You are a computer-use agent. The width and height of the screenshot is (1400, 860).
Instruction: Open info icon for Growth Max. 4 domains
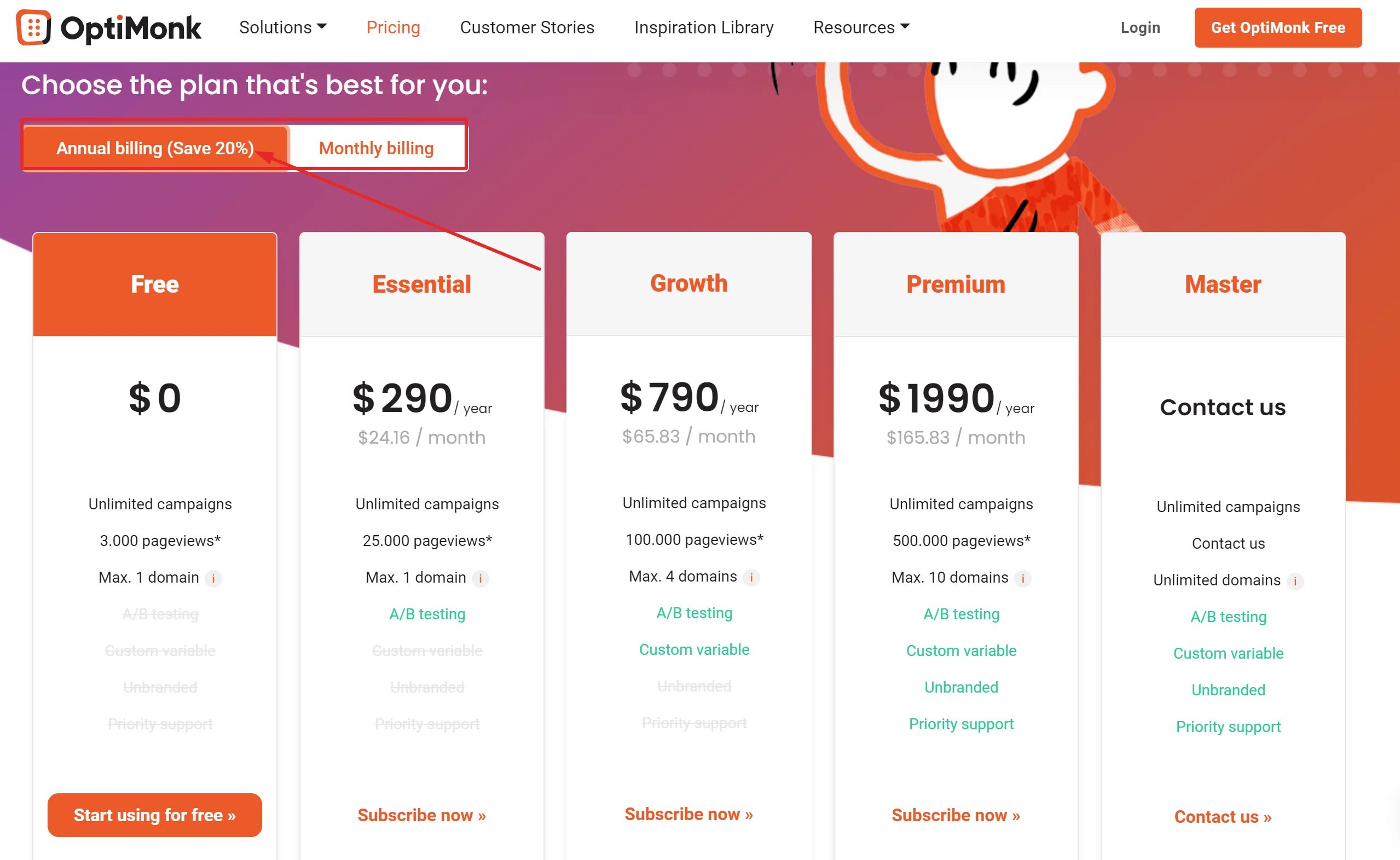pyautogui.click(x=751, y=577)
